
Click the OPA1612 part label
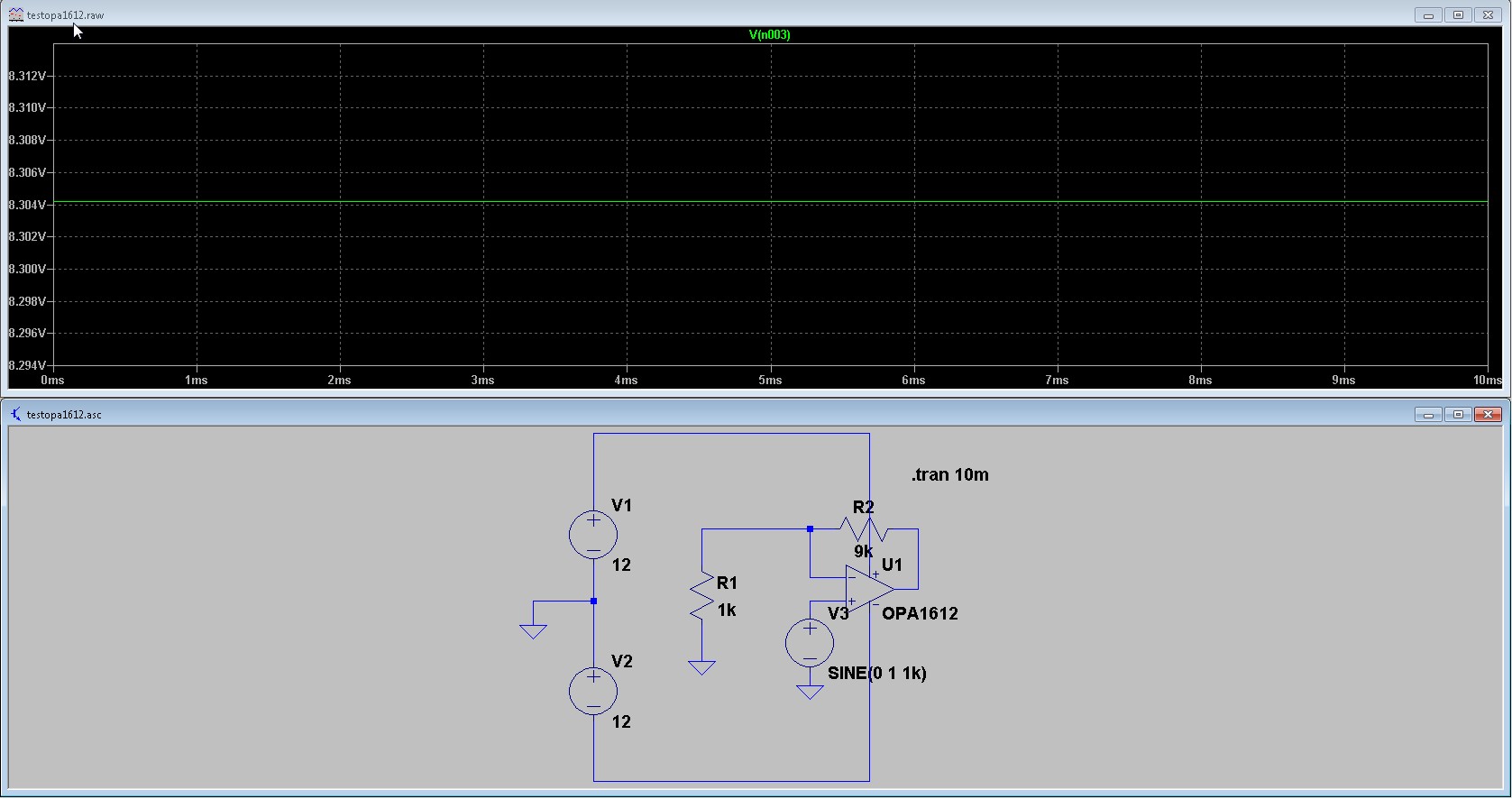[920, 613]
